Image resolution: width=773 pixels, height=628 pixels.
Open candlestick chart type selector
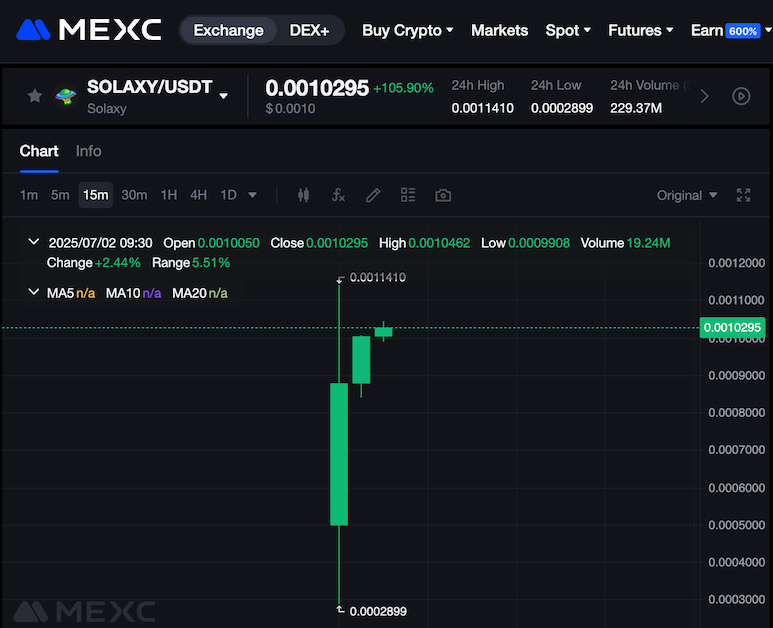(x=304, y=195)
